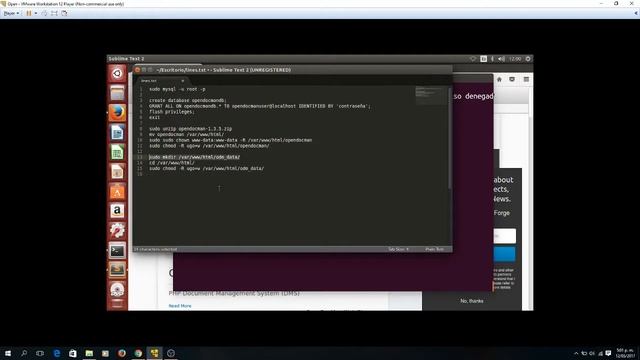Click Firefox Pocket icon in toolbar
The width and height of the screenshot is (640, 360).
(x=512, y=79)
